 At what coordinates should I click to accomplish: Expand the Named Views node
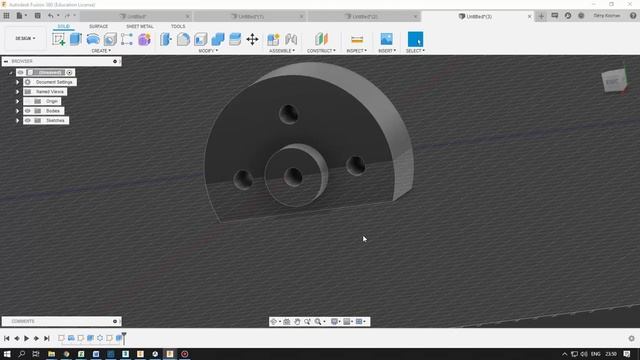click(18, 92)
